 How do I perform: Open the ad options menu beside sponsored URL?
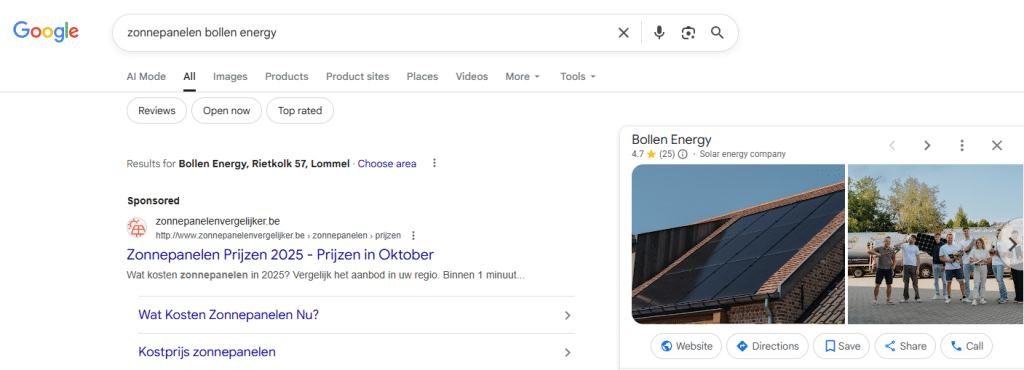(x=413, y=236)
